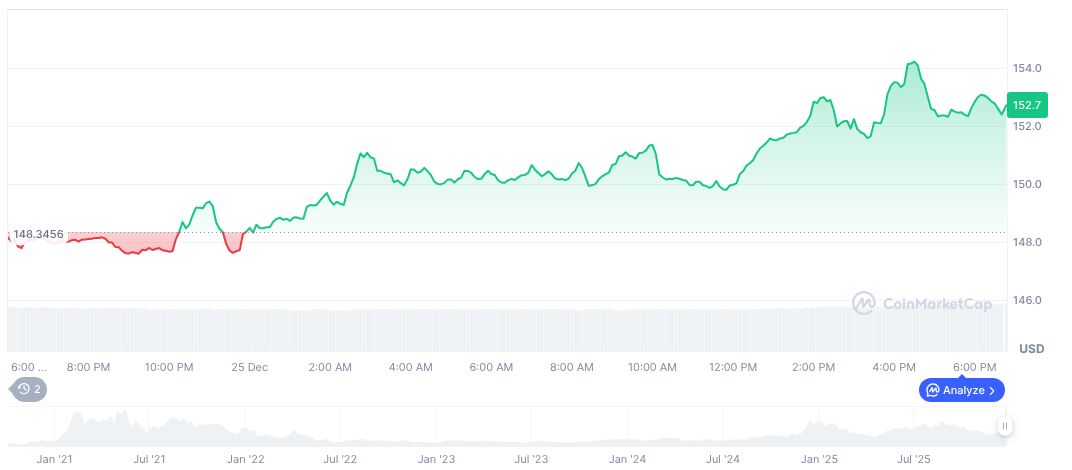This screenshot has height=470, width=1072.
Task: Click the 150.0 price axis label
Action: coord(1027,184)
